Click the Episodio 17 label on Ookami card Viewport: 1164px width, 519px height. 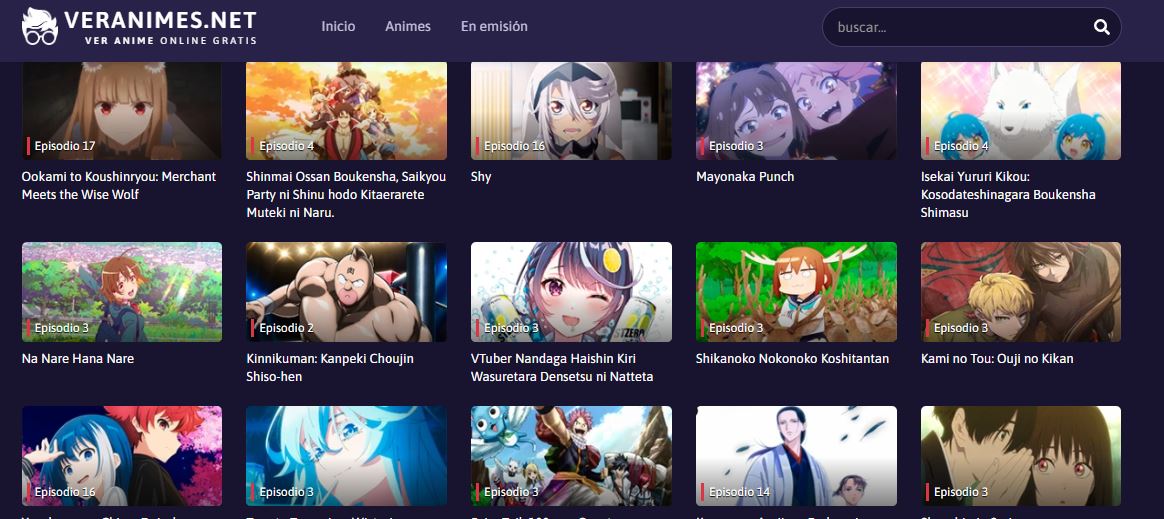pyautogui.click(x=65, y=146)
